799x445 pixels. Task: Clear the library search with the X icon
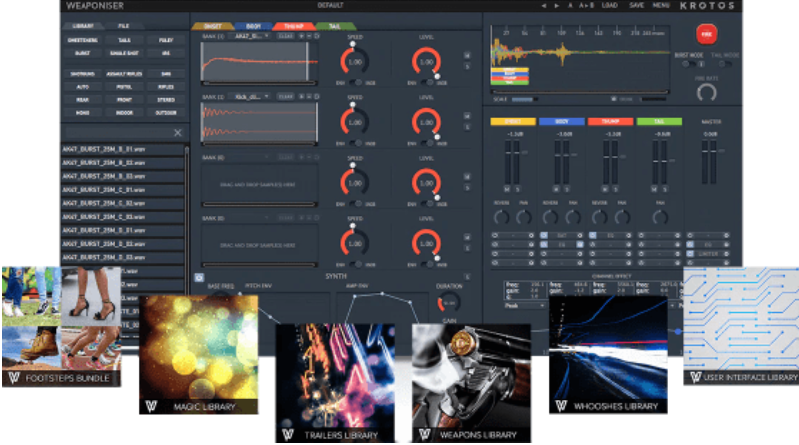[177, 132]
